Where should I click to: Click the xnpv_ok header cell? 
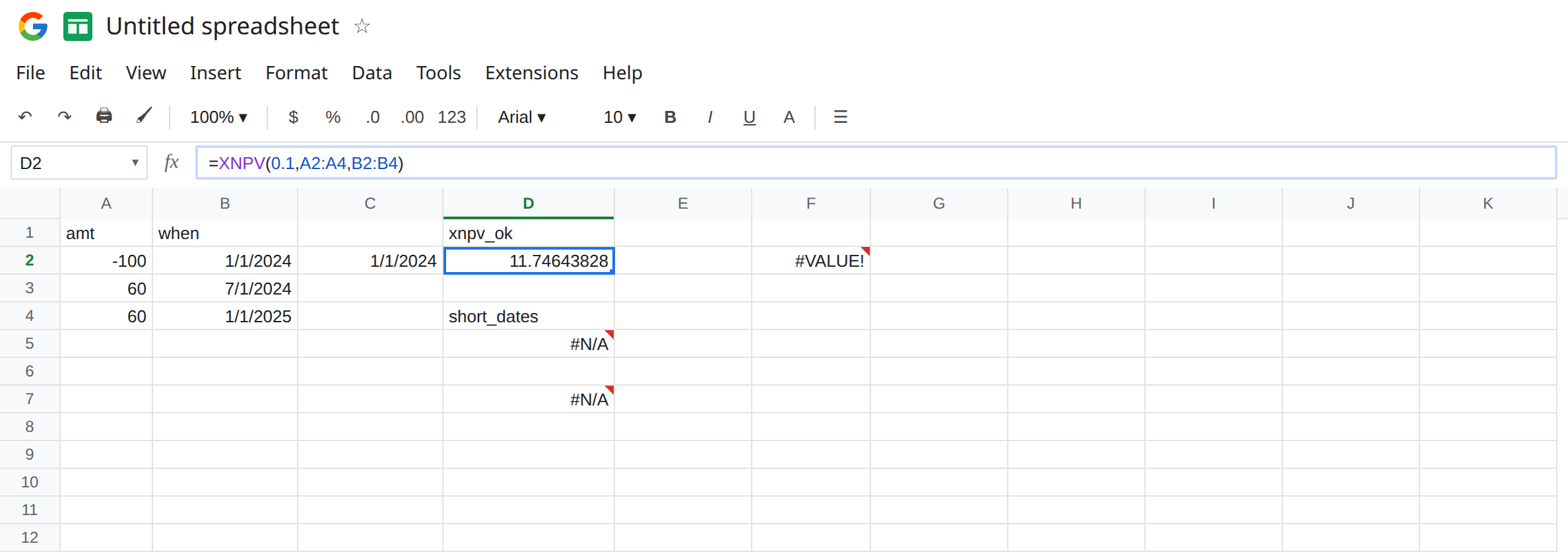click(x=529, y=232)
